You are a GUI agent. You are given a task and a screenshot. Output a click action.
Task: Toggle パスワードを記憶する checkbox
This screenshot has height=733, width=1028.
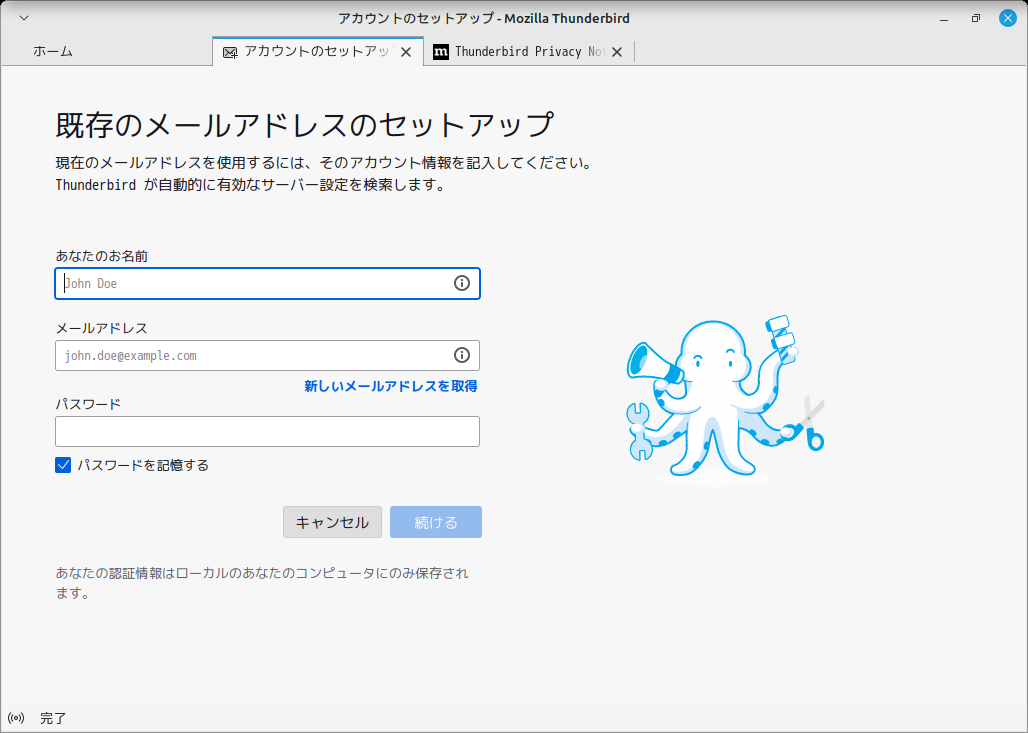coord(63,465)
